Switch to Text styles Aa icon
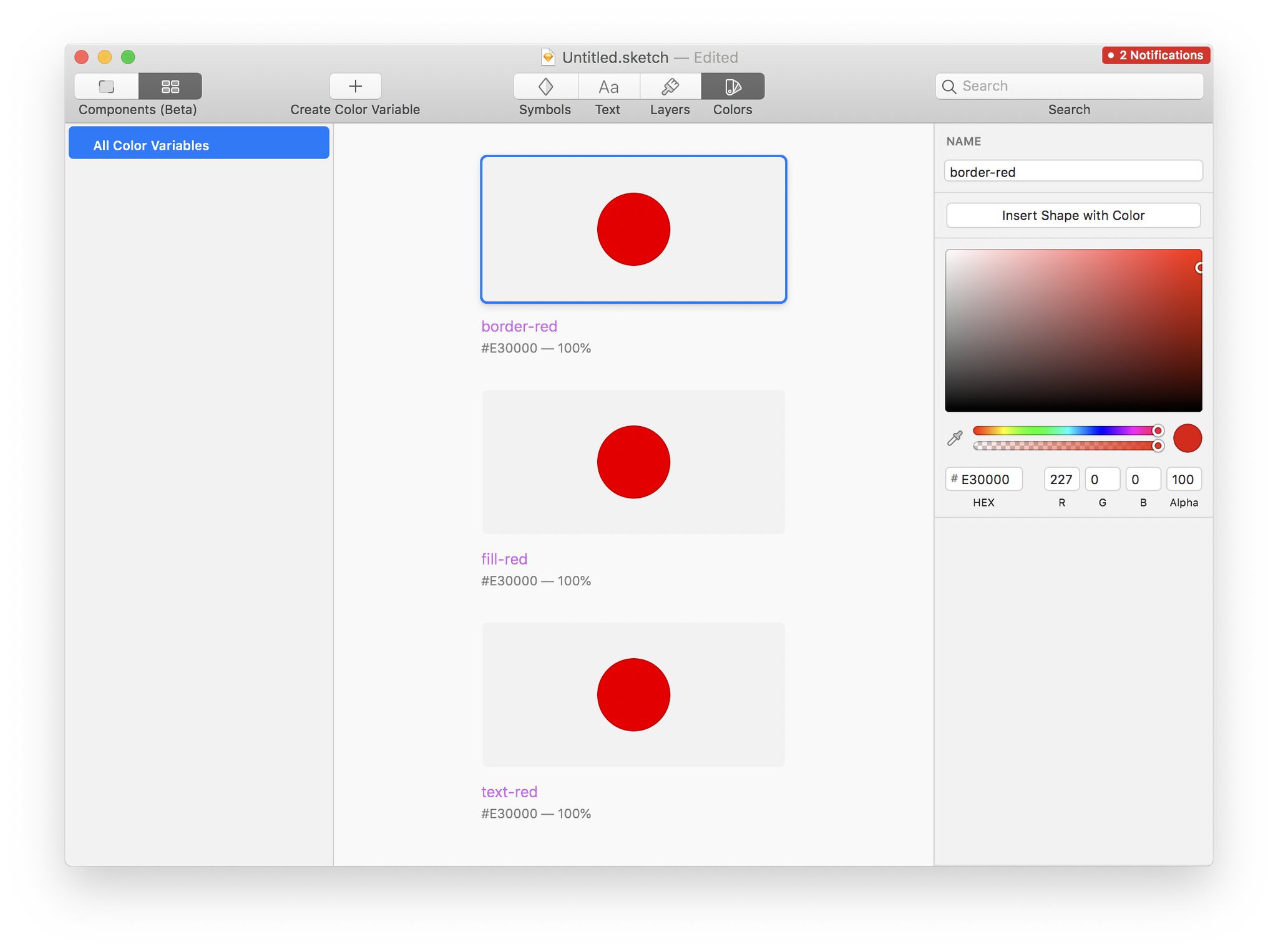 tap(608, 86)
